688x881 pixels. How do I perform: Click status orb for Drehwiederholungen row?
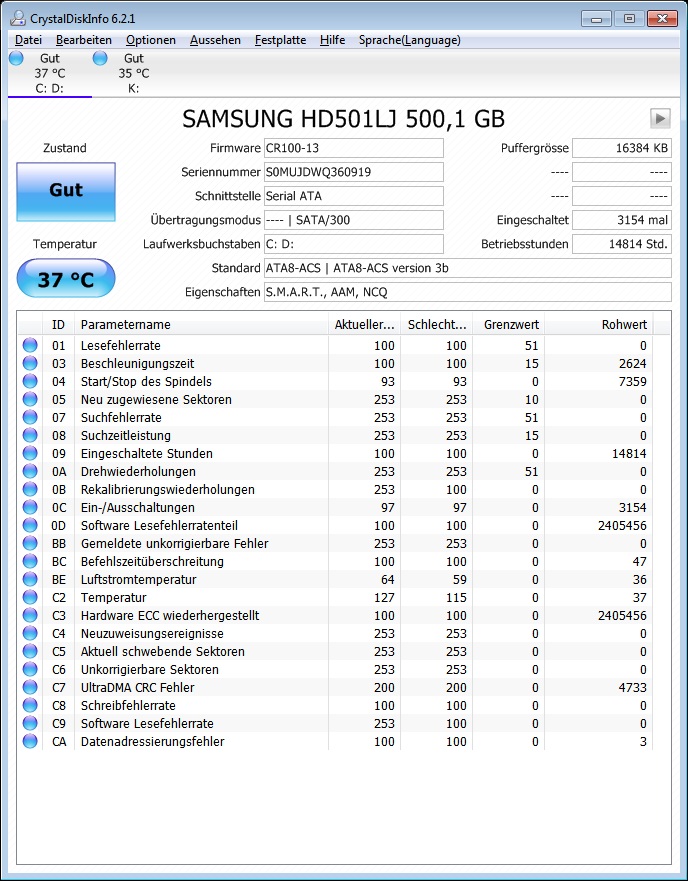[x=30, y=471]
